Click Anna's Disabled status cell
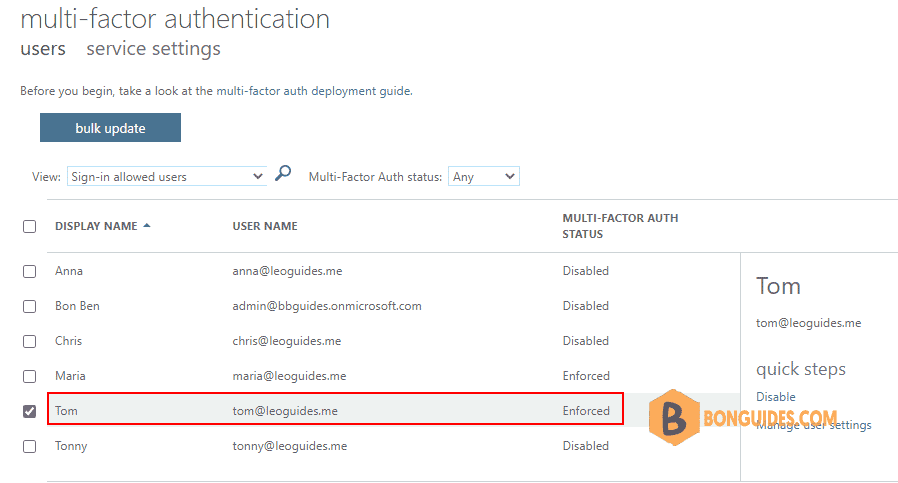 pos(585,270)
